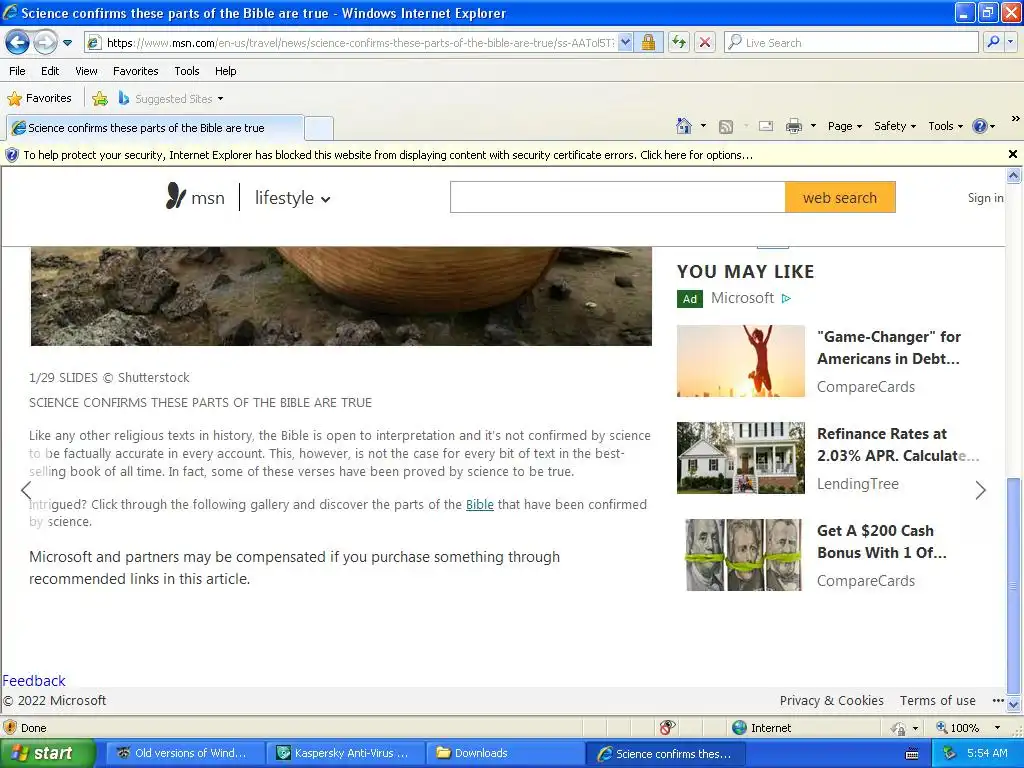
Task: Open the Tools menu in menu bar
Action: point(187,71)
